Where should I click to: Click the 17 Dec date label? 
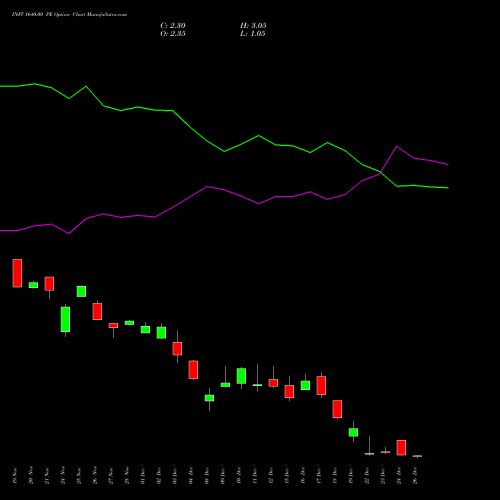pos(319,475)
